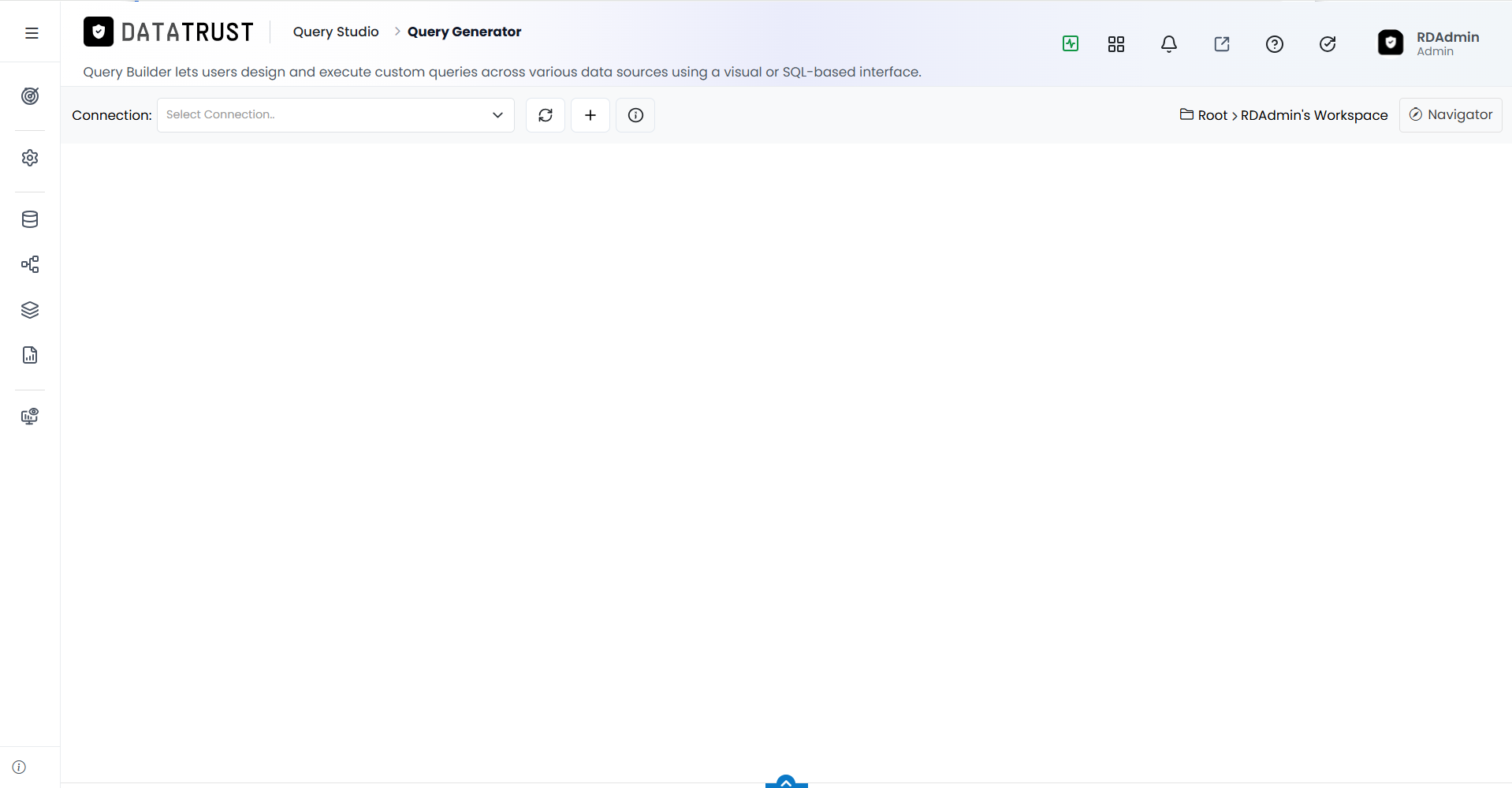Open the apps grid icon
This screenshot has height=788, width=1512.
[1116, 44]
